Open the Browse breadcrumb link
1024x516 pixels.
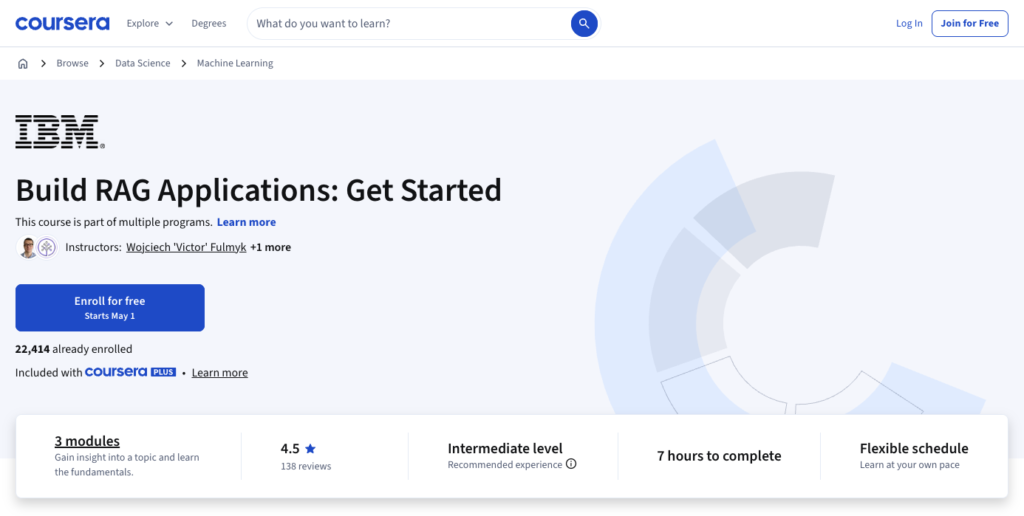(72, 63)
